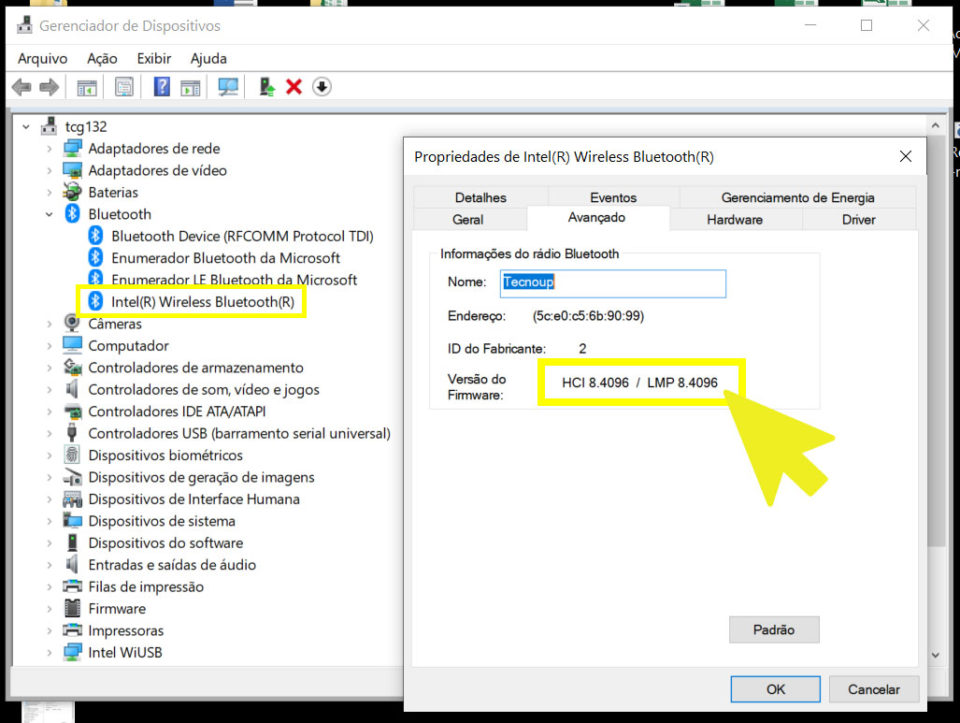Click the Entradas e saídas de áudio speaker icon
960x723 pixels.
point(72,564)
